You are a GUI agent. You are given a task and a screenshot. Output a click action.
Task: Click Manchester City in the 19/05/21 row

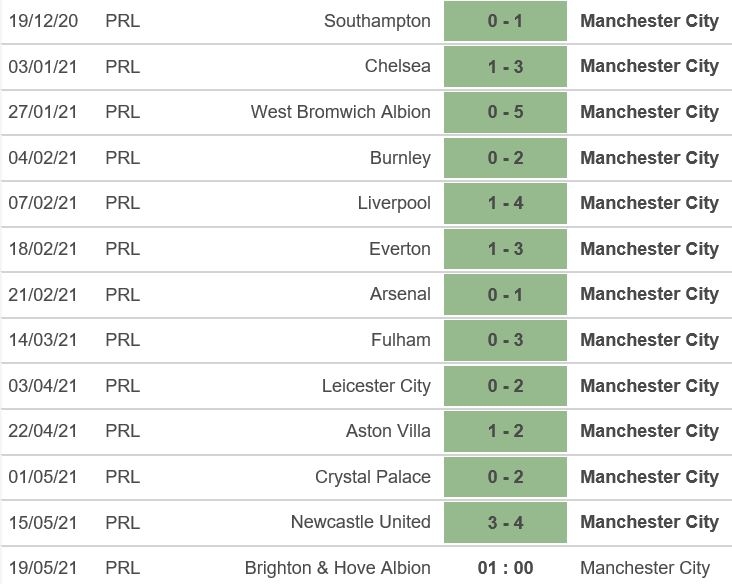pyautogui.click(x=645, y=568)
